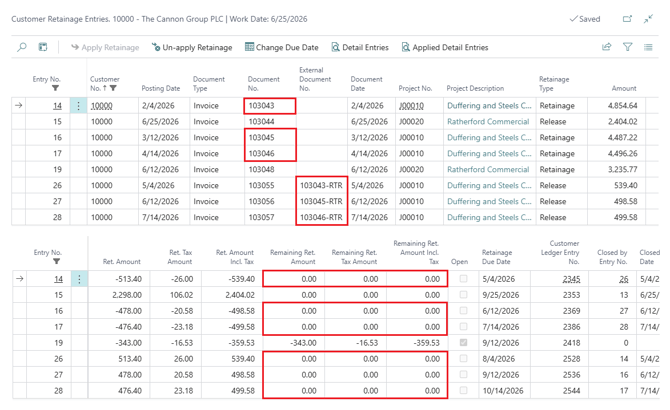Click Apply Retainage action

tap(105, 47)
